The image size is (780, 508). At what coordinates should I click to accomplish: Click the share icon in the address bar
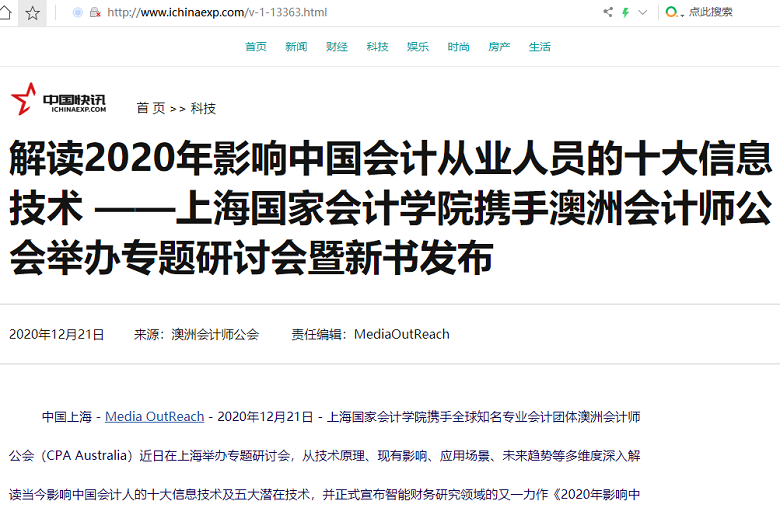pyautogui.click(x=608, y=12)
